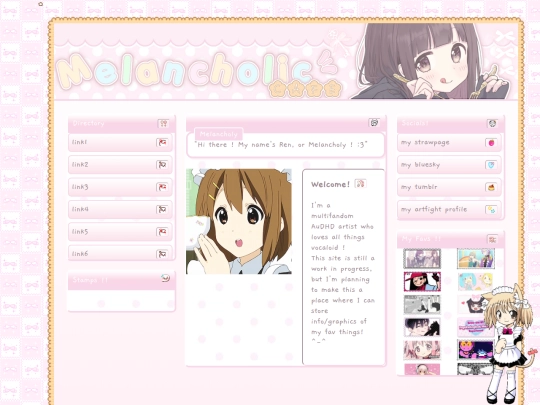Screen dimensions: 540x405
Task: Visit the my artfight profile link
Action: [449, 210]
